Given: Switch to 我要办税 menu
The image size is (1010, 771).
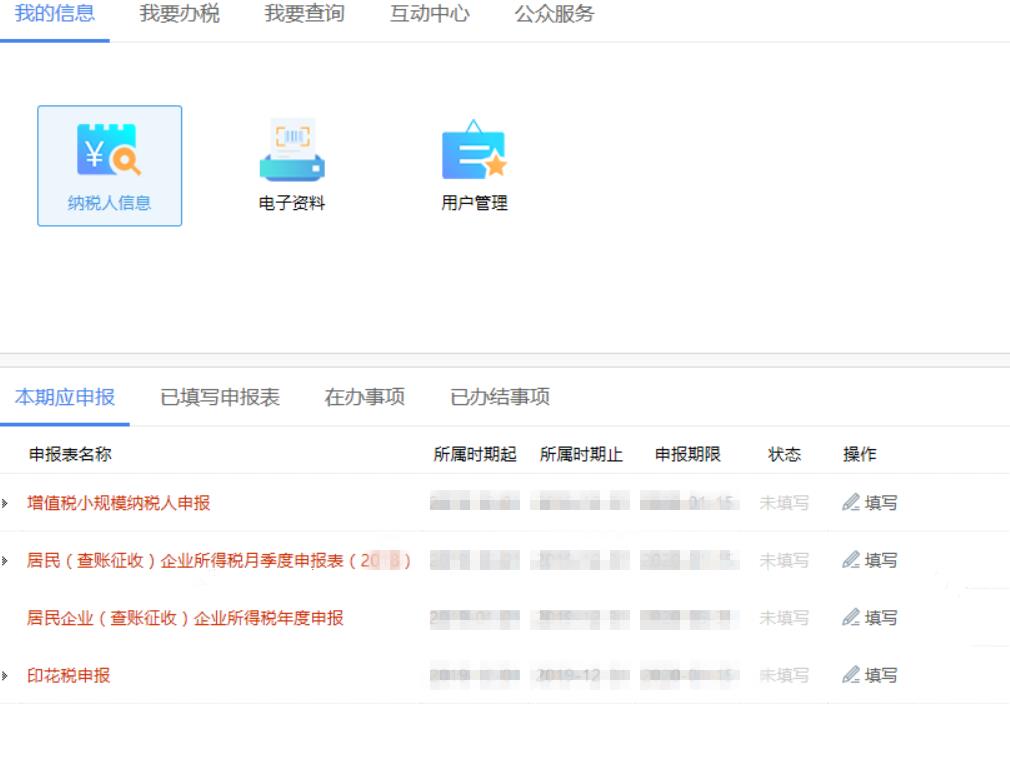Looking at the screenshot, I should (x=179, y=14).
